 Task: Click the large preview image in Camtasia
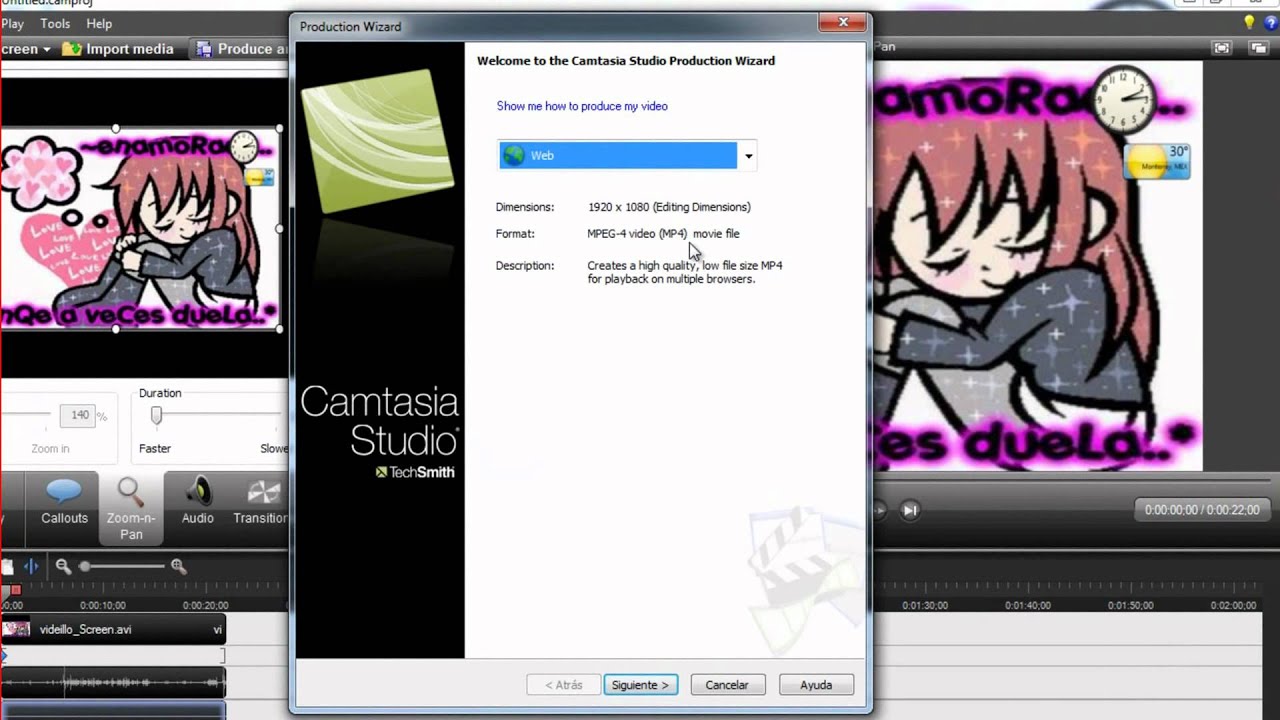pyautogui.click(x=1038, y=265)
